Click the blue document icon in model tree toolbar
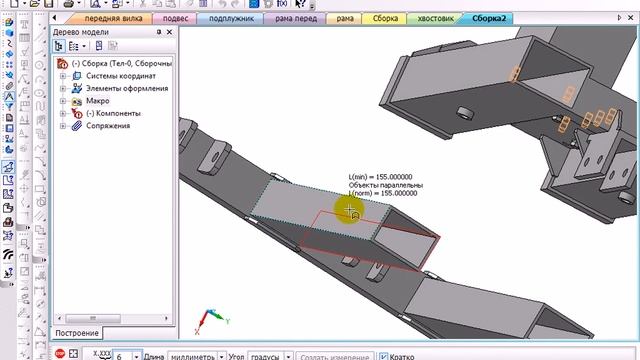The height and width of the screenshot is (360, 640). coord(99,46)
